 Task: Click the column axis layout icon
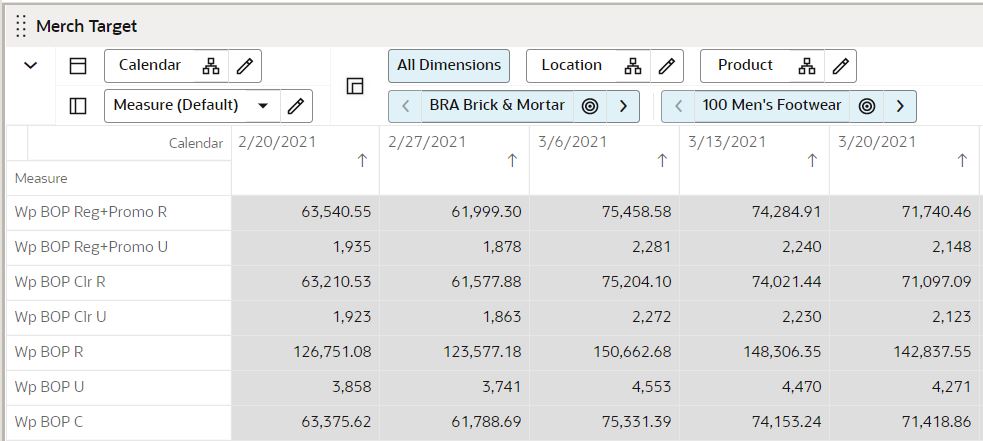(78, 66)
